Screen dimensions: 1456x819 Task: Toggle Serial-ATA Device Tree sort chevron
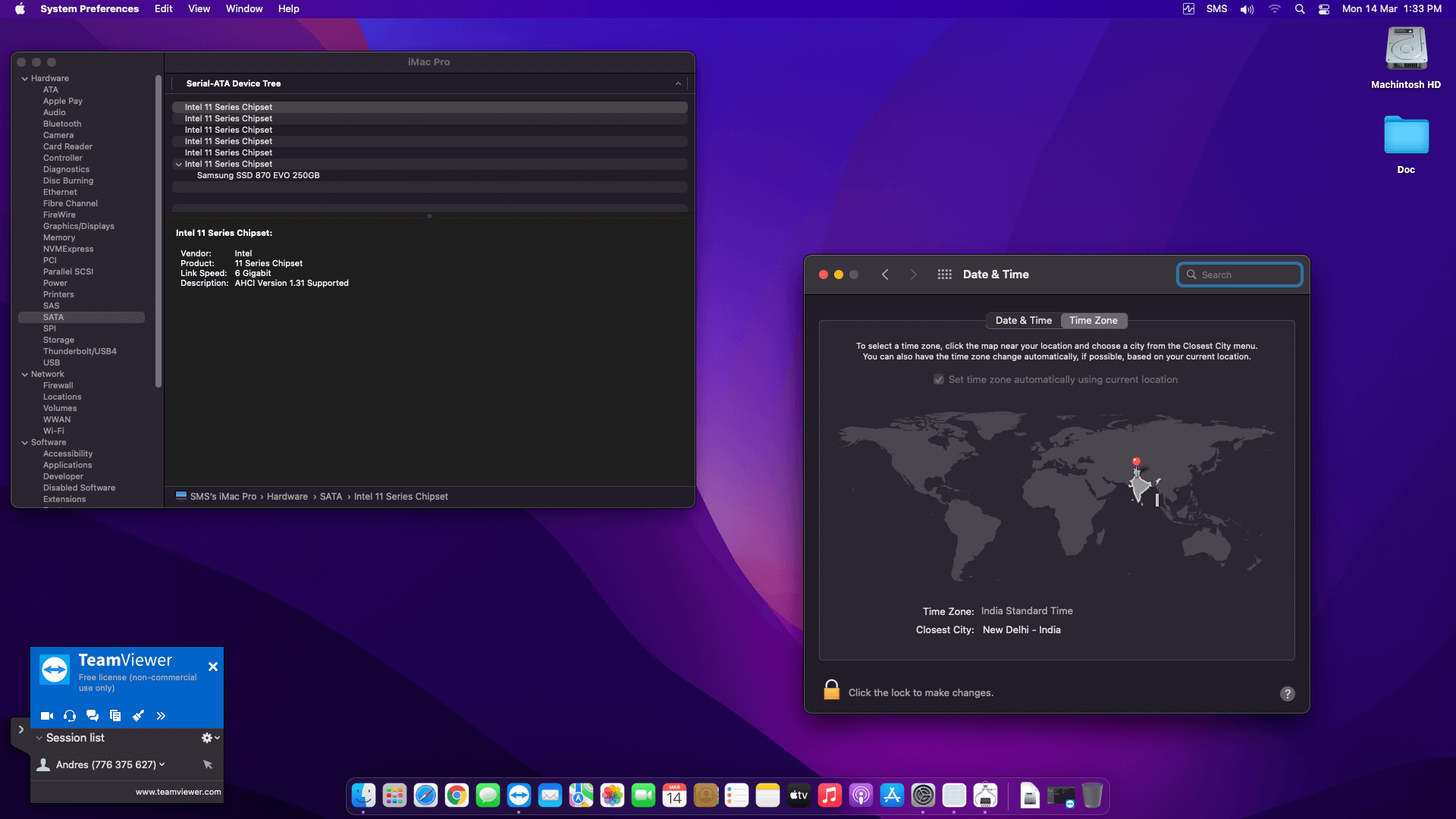click(678, 83)
